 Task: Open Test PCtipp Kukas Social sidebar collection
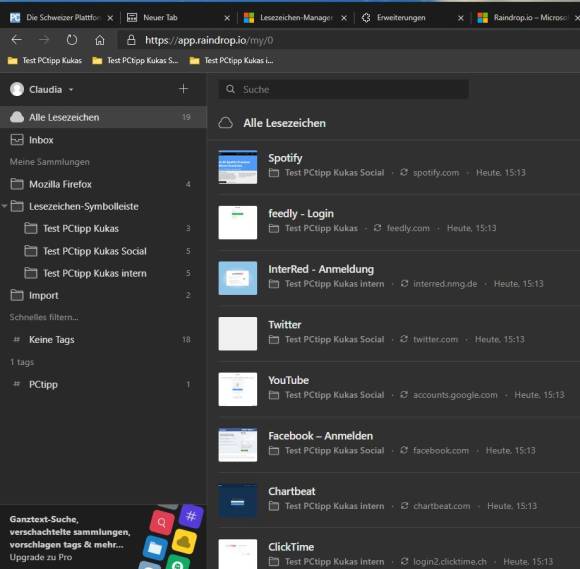pyautogui.click(x=103, y=251)
